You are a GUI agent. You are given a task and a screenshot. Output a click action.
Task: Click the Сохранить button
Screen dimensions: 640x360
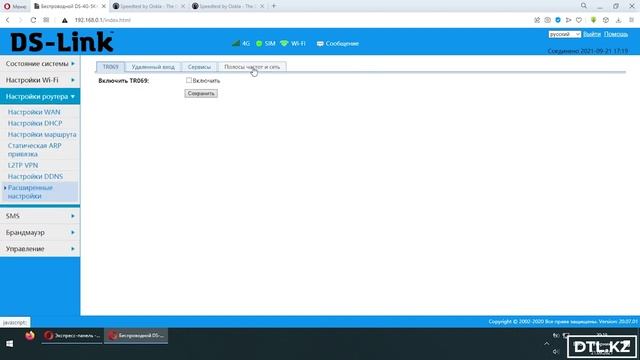tap(201, 93)
